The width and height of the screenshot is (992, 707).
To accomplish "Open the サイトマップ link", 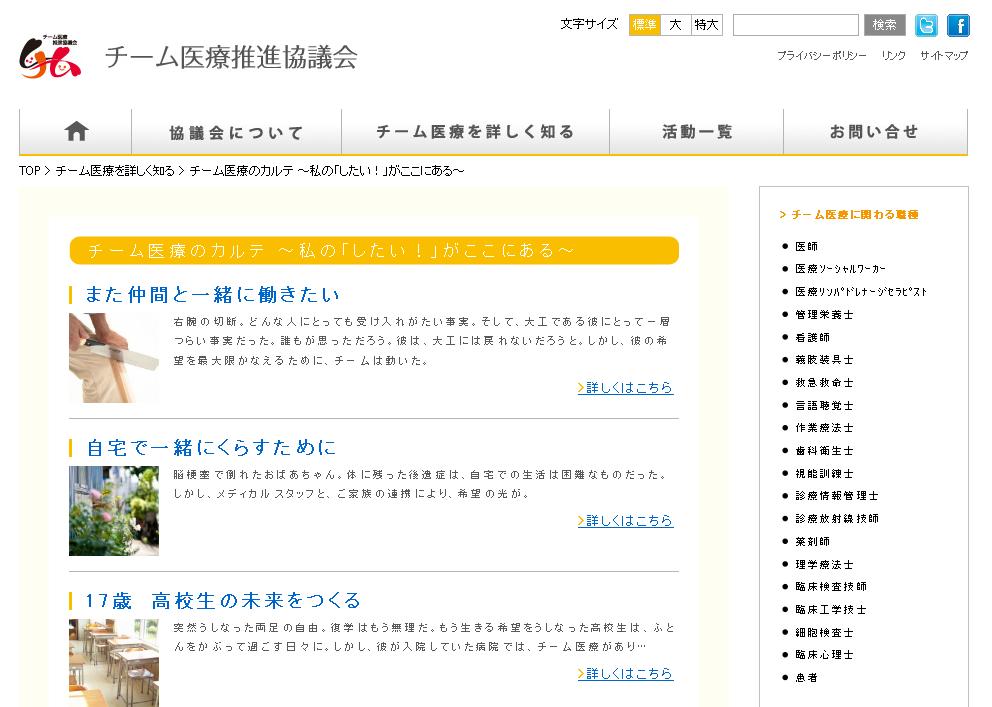I will (x=943, y=56).
